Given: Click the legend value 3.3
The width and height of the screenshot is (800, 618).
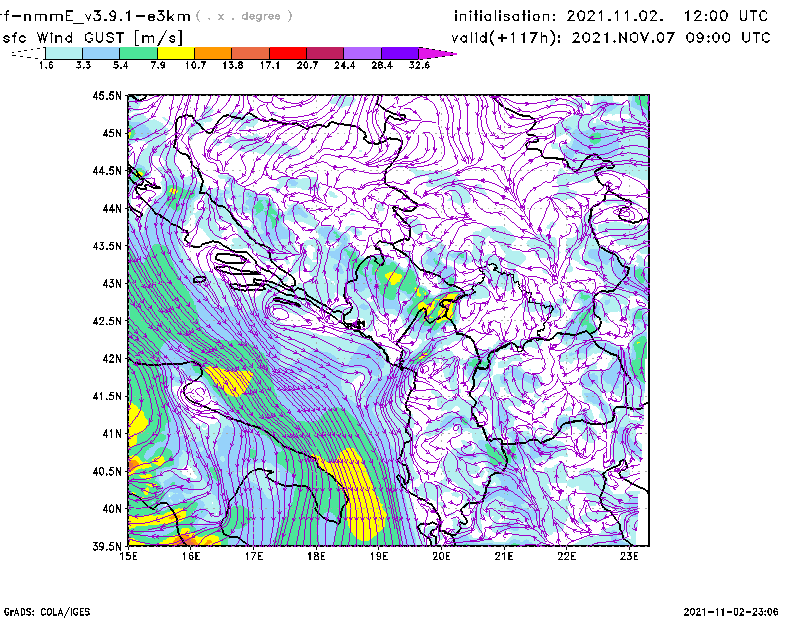Looking at the screenshot, I should click(x=83, y=65).
